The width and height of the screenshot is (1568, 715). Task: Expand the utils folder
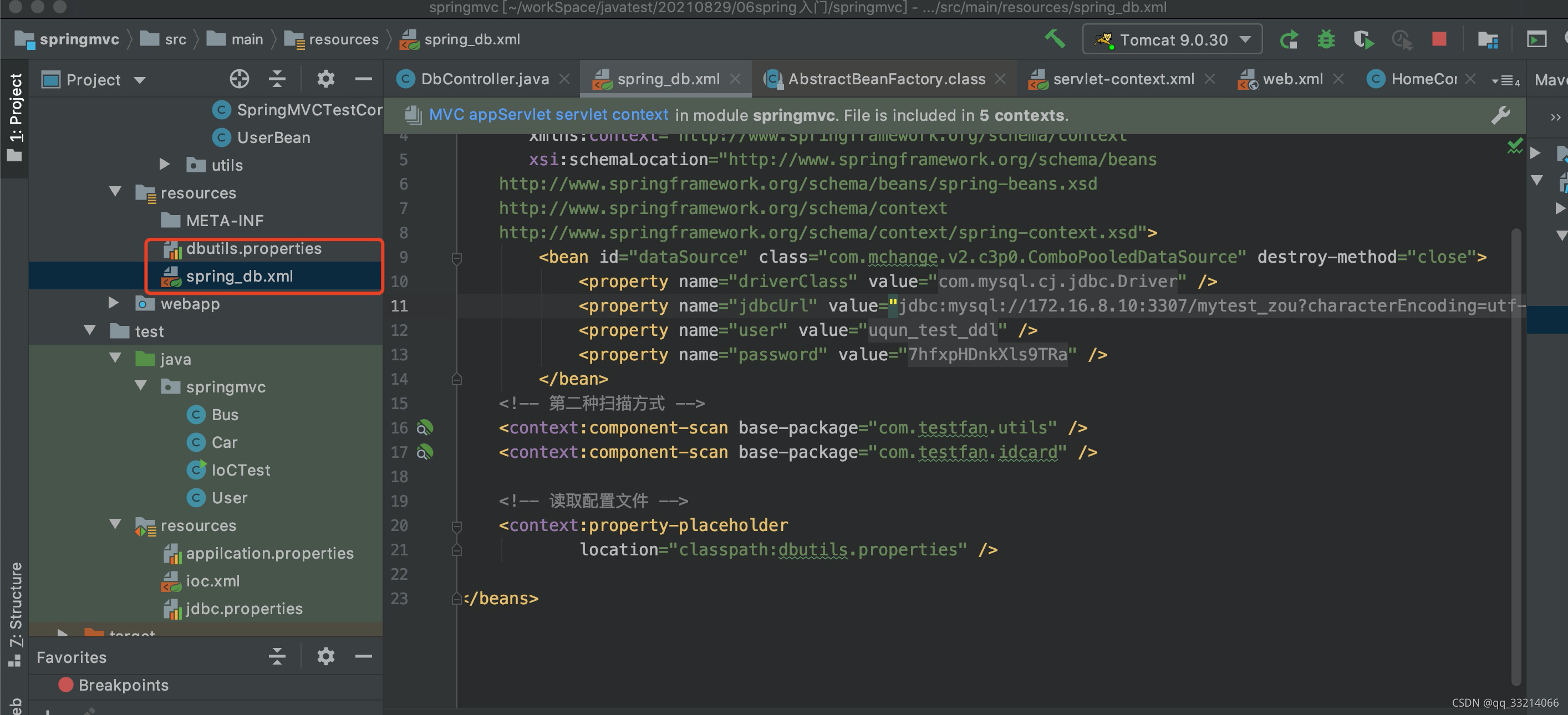[x=164, y=164]
